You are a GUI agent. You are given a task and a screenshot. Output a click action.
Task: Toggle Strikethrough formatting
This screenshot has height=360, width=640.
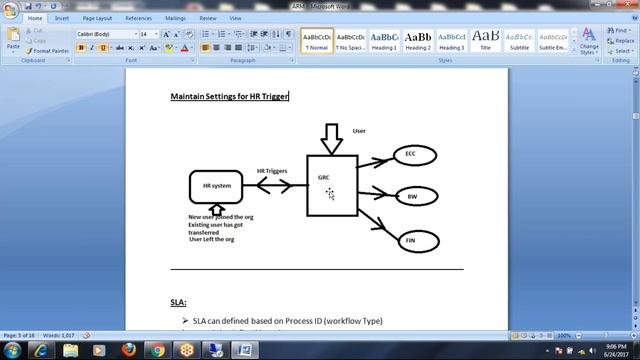[120, 48]
